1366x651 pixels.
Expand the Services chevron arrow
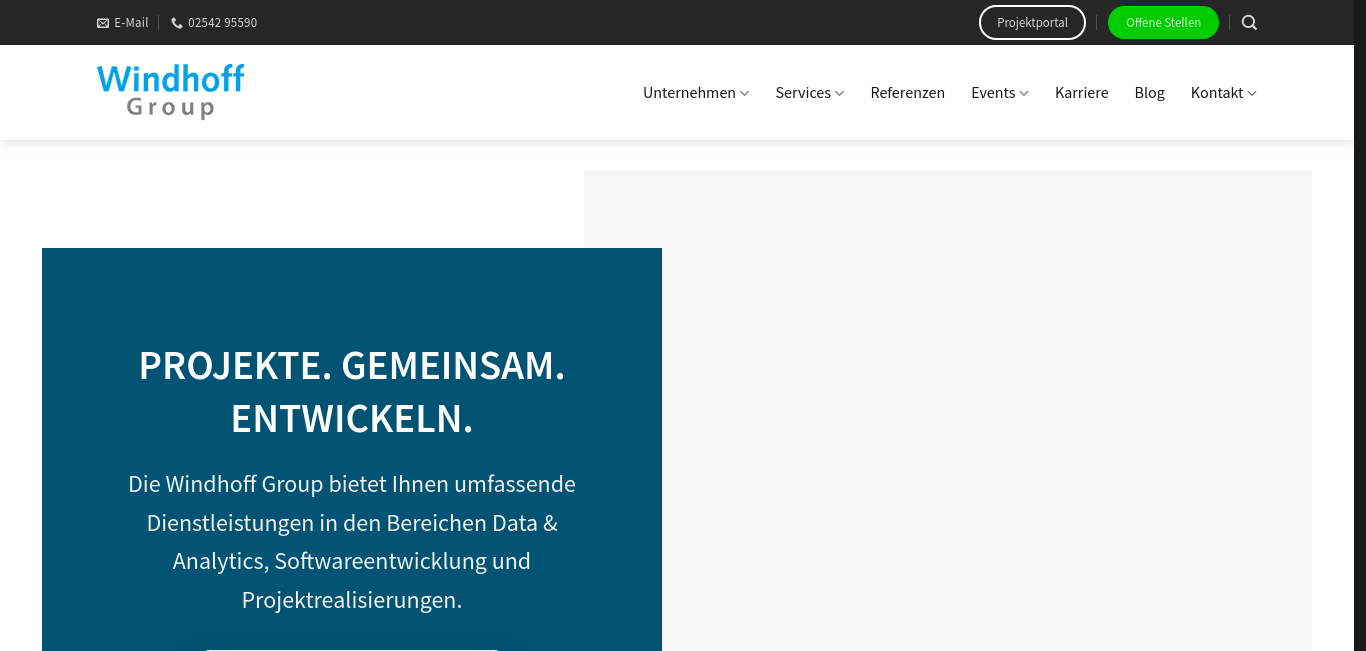click(x=840, y=93)
